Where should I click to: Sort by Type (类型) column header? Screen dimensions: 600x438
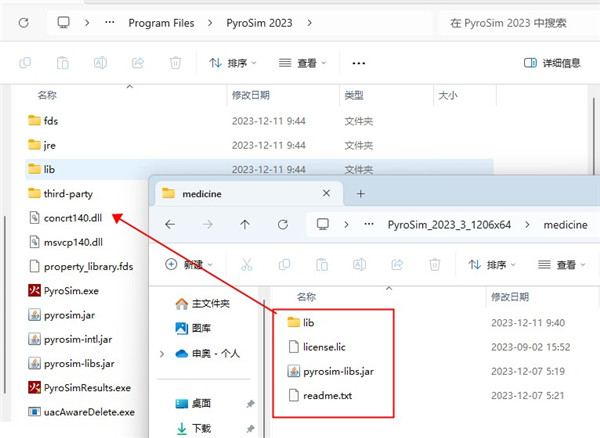pos(354,95)
